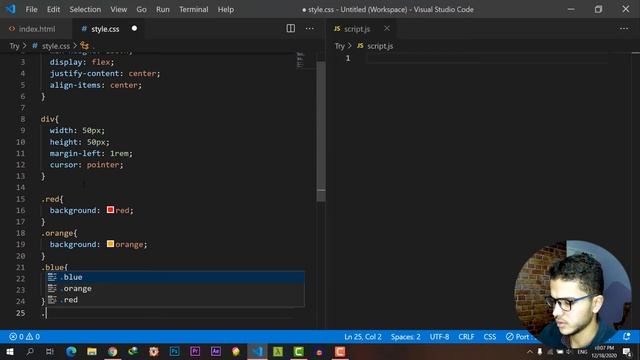Click the notifications bell in status bar

pyautogui.click(x=627, y=337)
